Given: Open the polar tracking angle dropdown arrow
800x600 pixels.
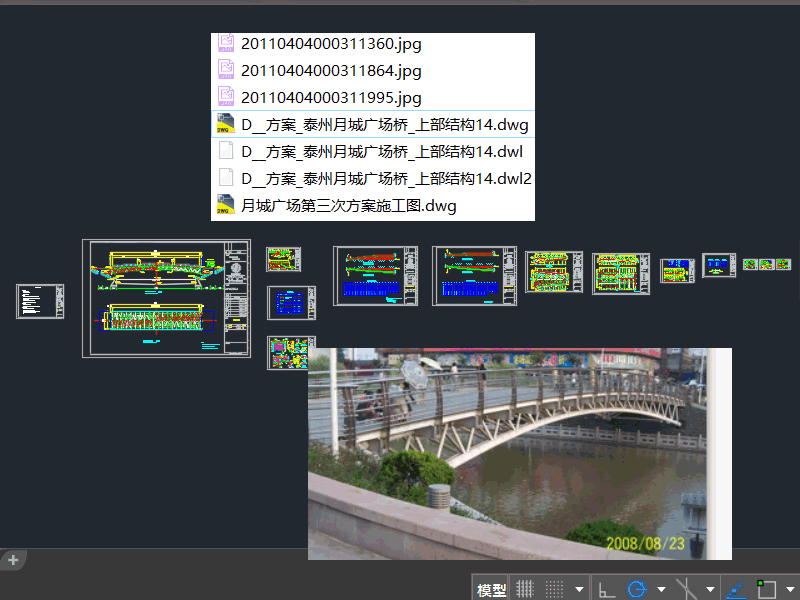Looking at the screenshot, I should (661, 590).
